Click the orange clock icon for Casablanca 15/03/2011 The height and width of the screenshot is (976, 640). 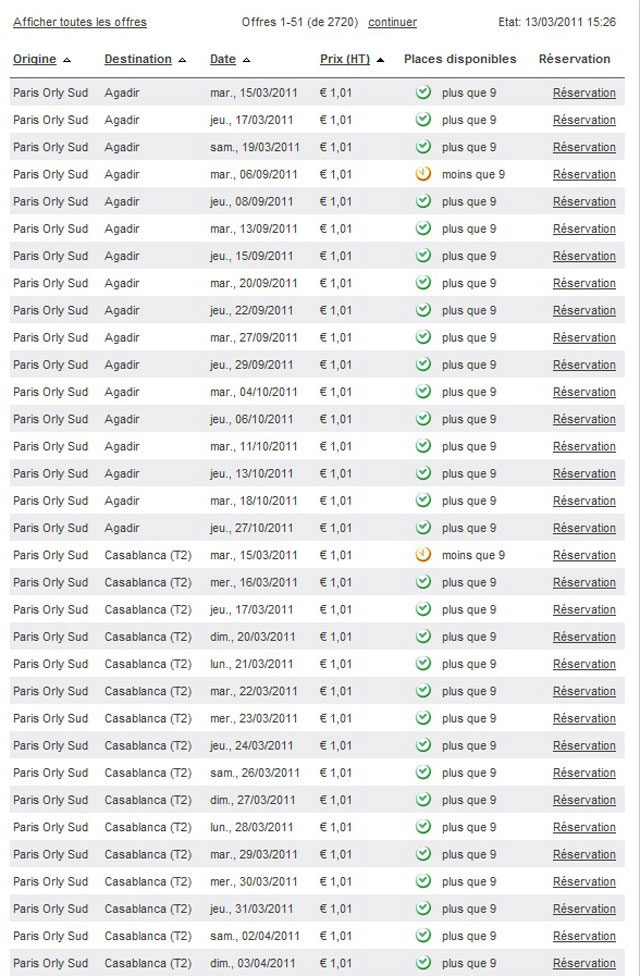pyautogui.click(x=423, y=555)
